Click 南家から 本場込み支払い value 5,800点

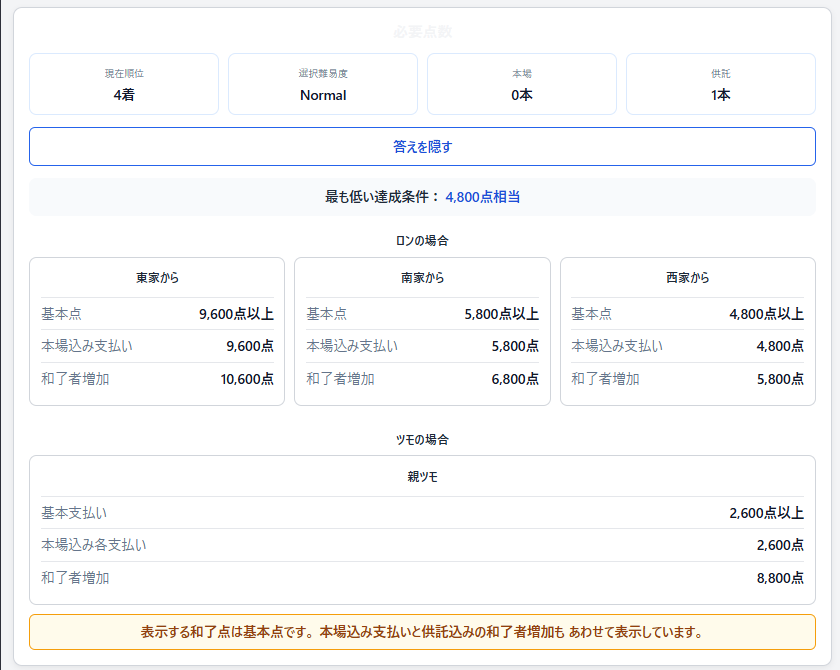[x=515, y=346]
